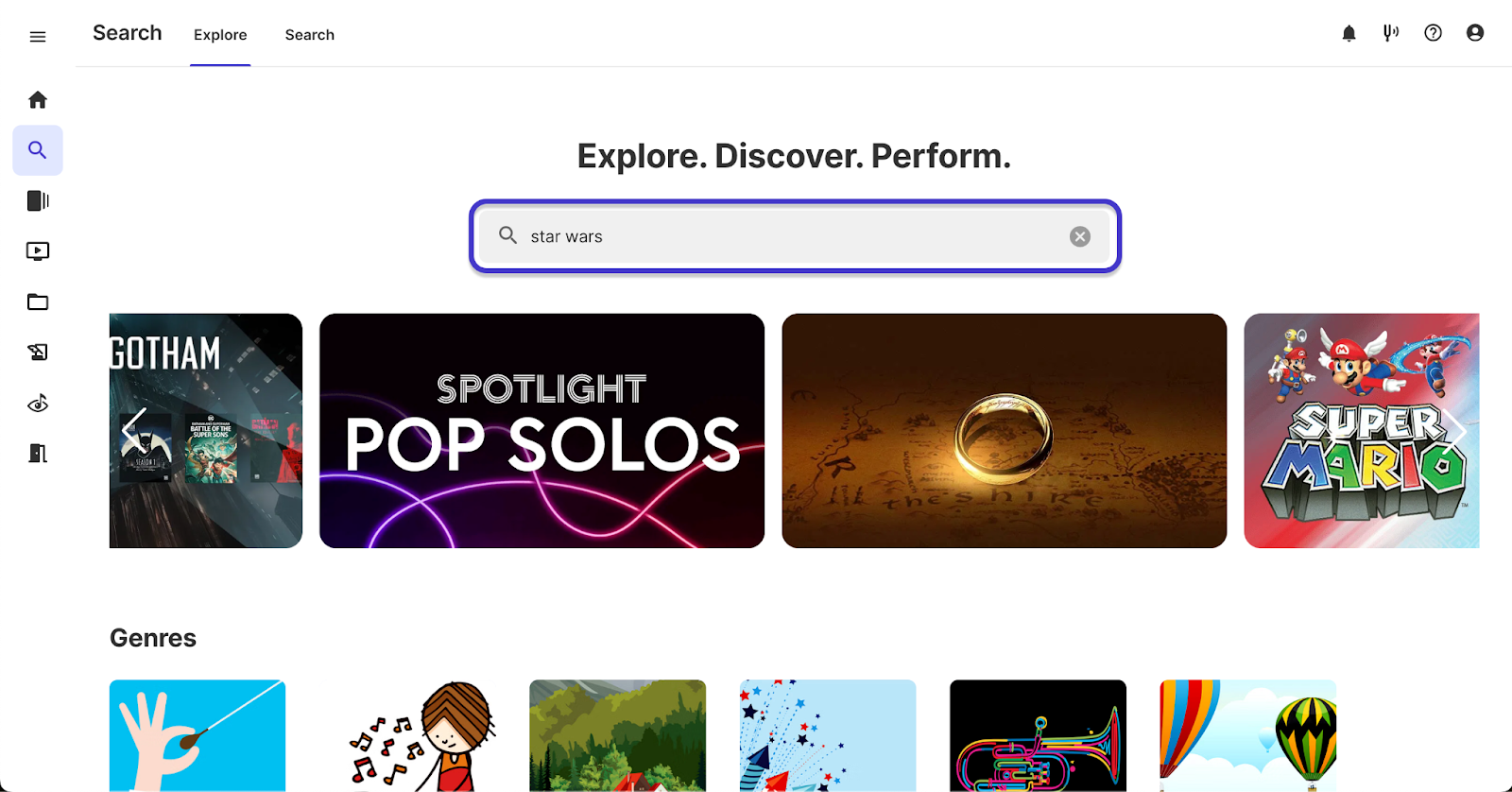The image size is (1512, 792).
Task: Open the hot air balloons genre tile
Action: point(1248,735)
